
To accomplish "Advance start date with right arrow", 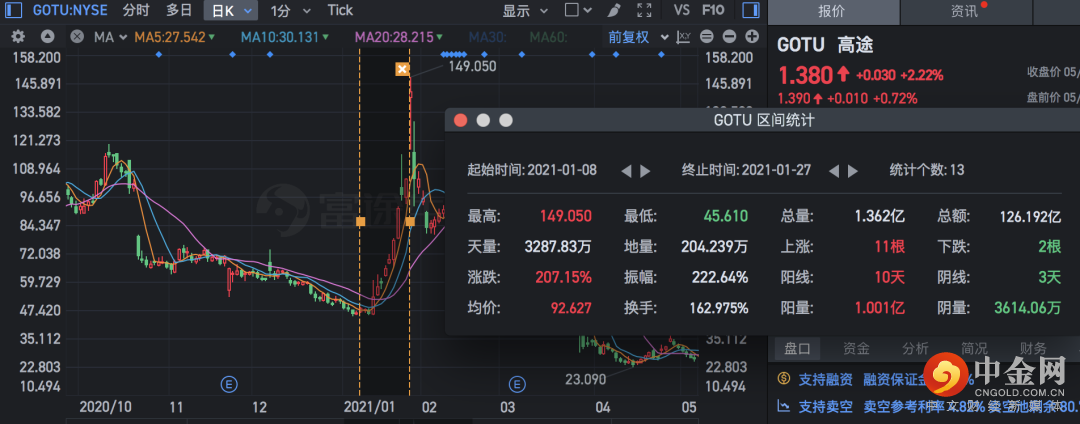I will (645, 170).
